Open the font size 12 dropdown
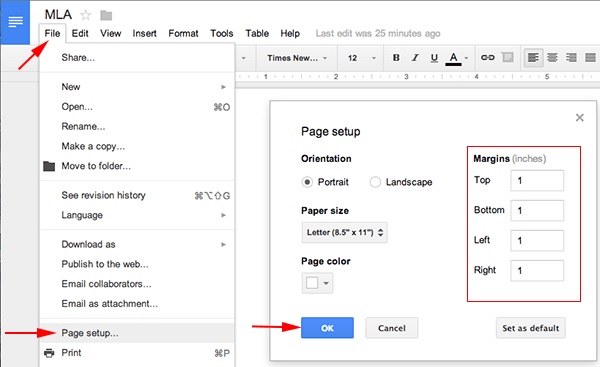The height and width of the screenshot is (367, 600). point(362,58)
